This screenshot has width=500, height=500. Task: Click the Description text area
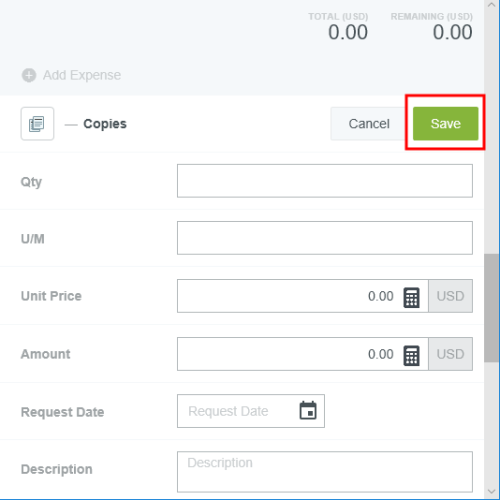click(325, 472)
